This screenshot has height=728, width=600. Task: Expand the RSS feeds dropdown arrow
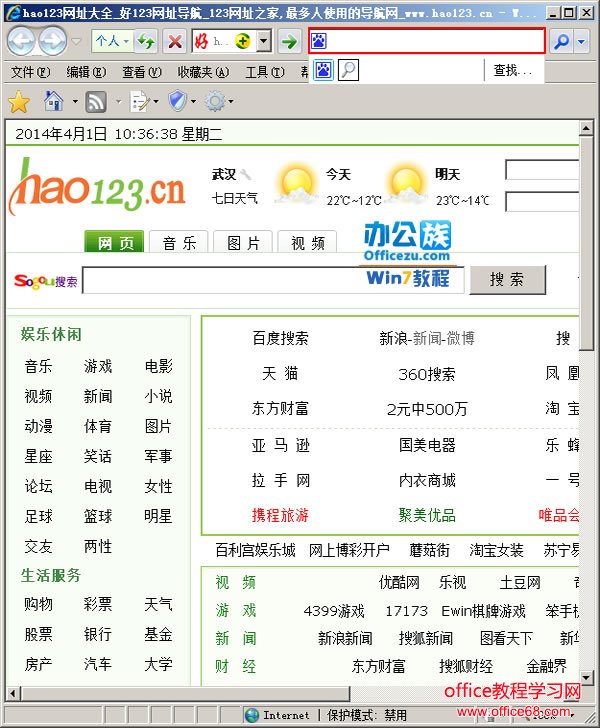pos(118,101)
